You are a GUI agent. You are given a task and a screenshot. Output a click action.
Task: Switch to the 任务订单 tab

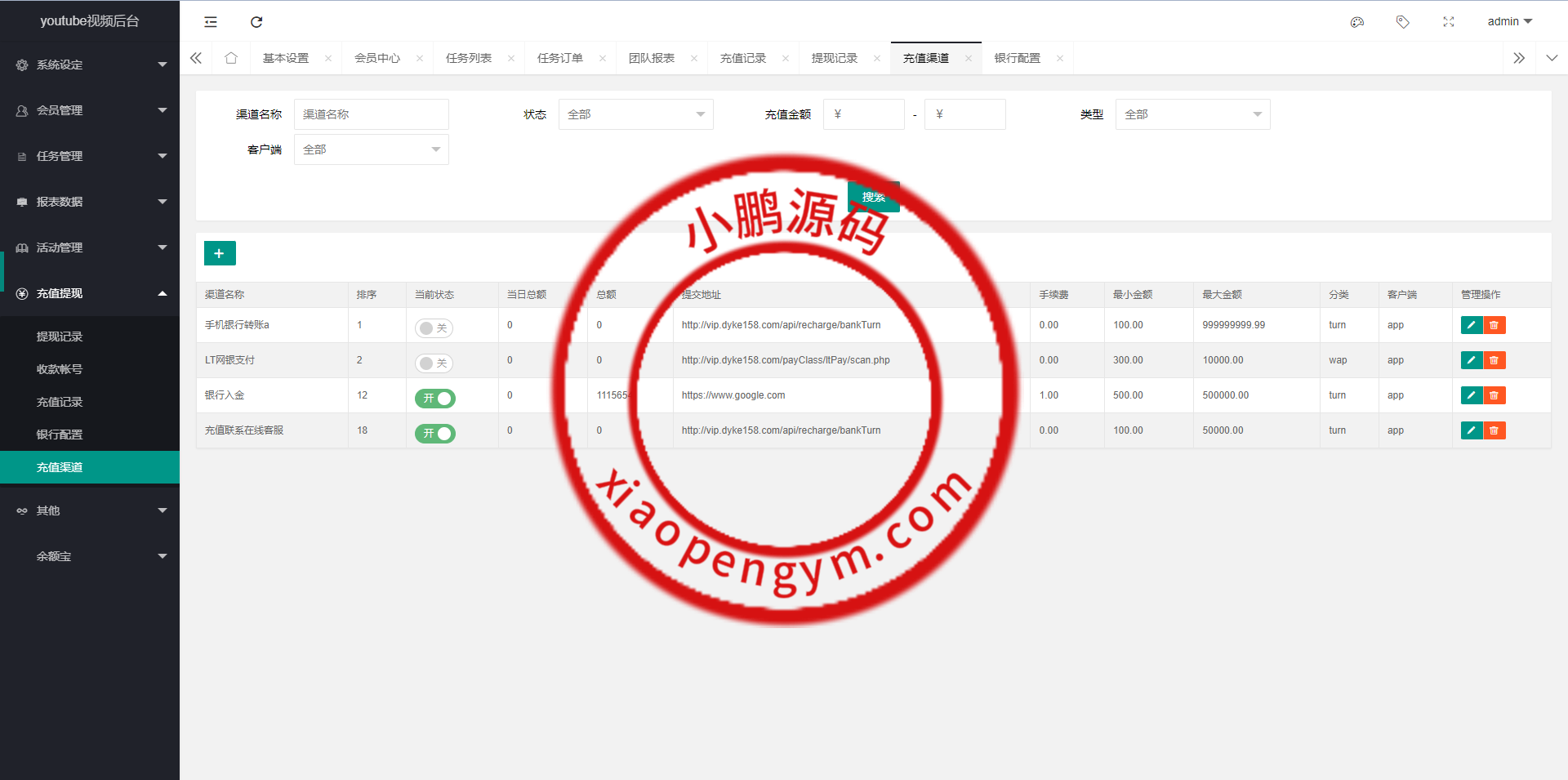pyautogui.click(x=560, y=58)
